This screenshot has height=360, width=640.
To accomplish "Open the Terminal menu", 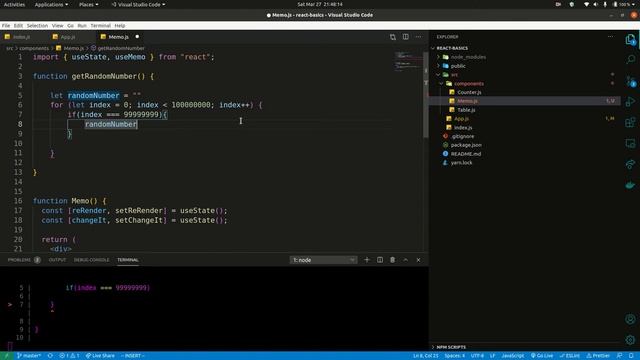I will (x=100, y=25).
